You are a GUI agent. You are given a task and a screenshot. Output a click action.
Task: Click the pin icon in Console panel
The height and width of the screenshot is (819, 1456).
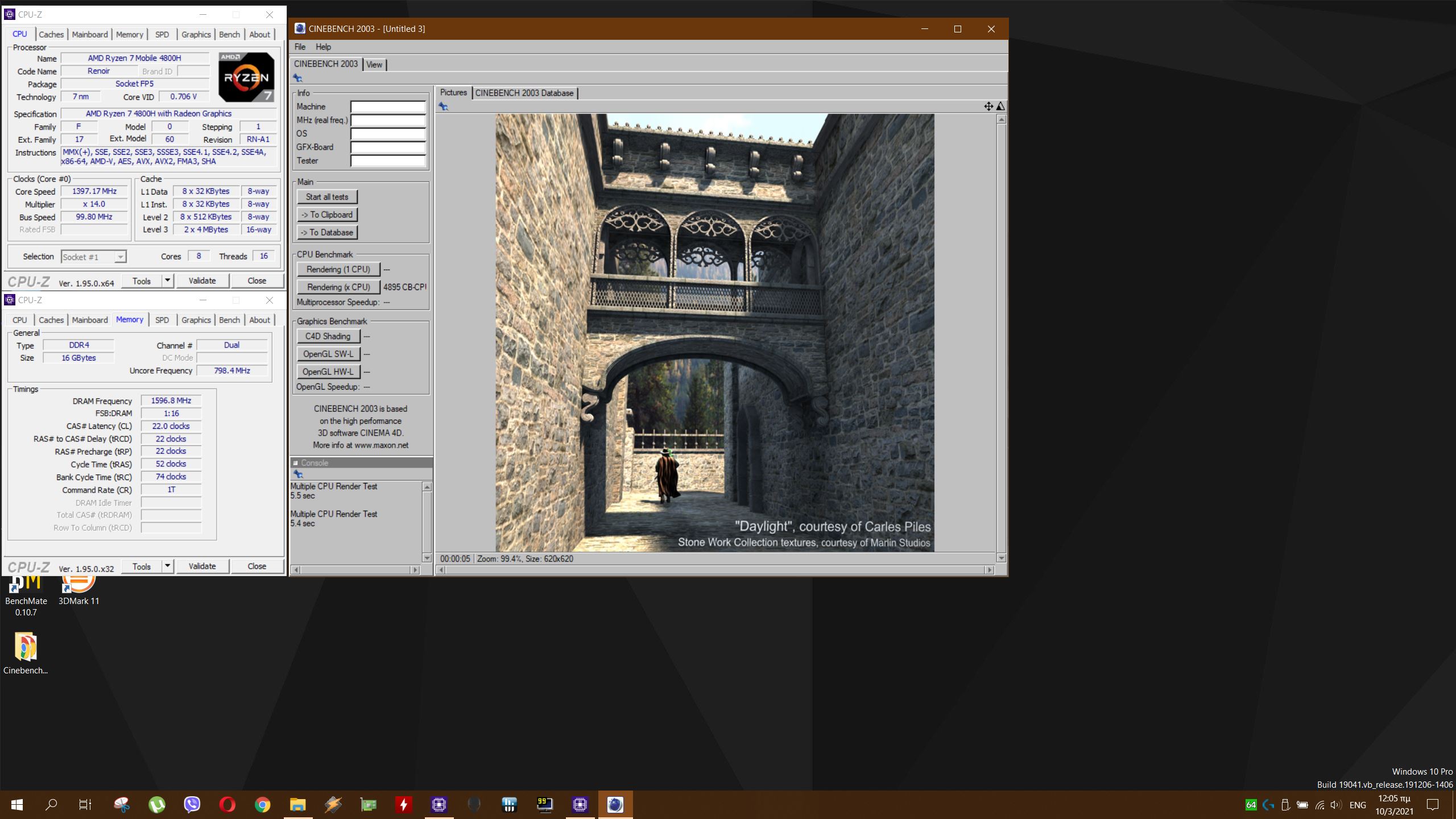click(297, 474)
